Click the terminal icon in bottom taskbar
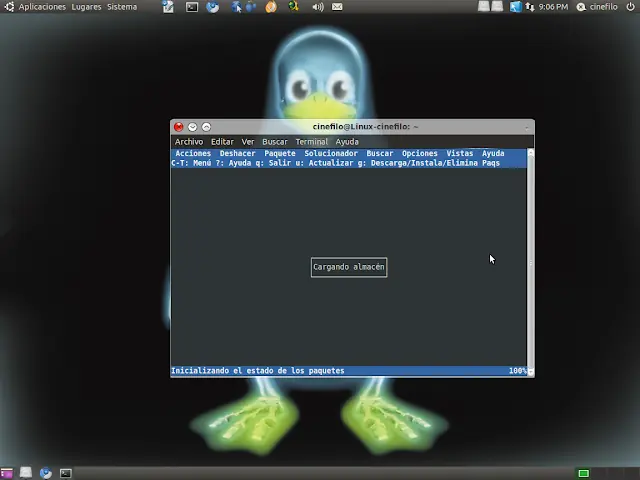The width and height of the screenshot is (640, 480). 65,473
